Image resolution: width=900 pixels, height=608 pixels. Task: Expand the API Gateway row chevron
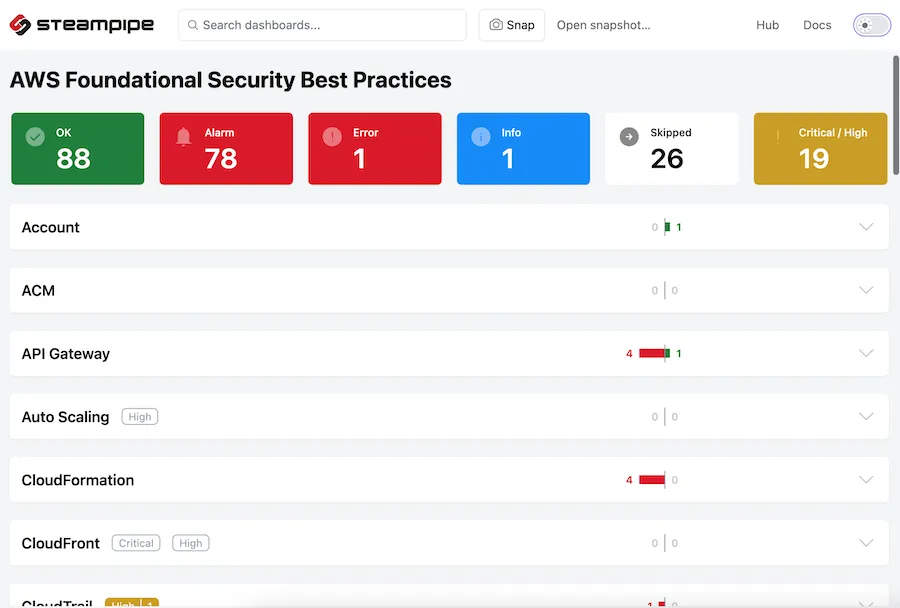click(866, 353)
